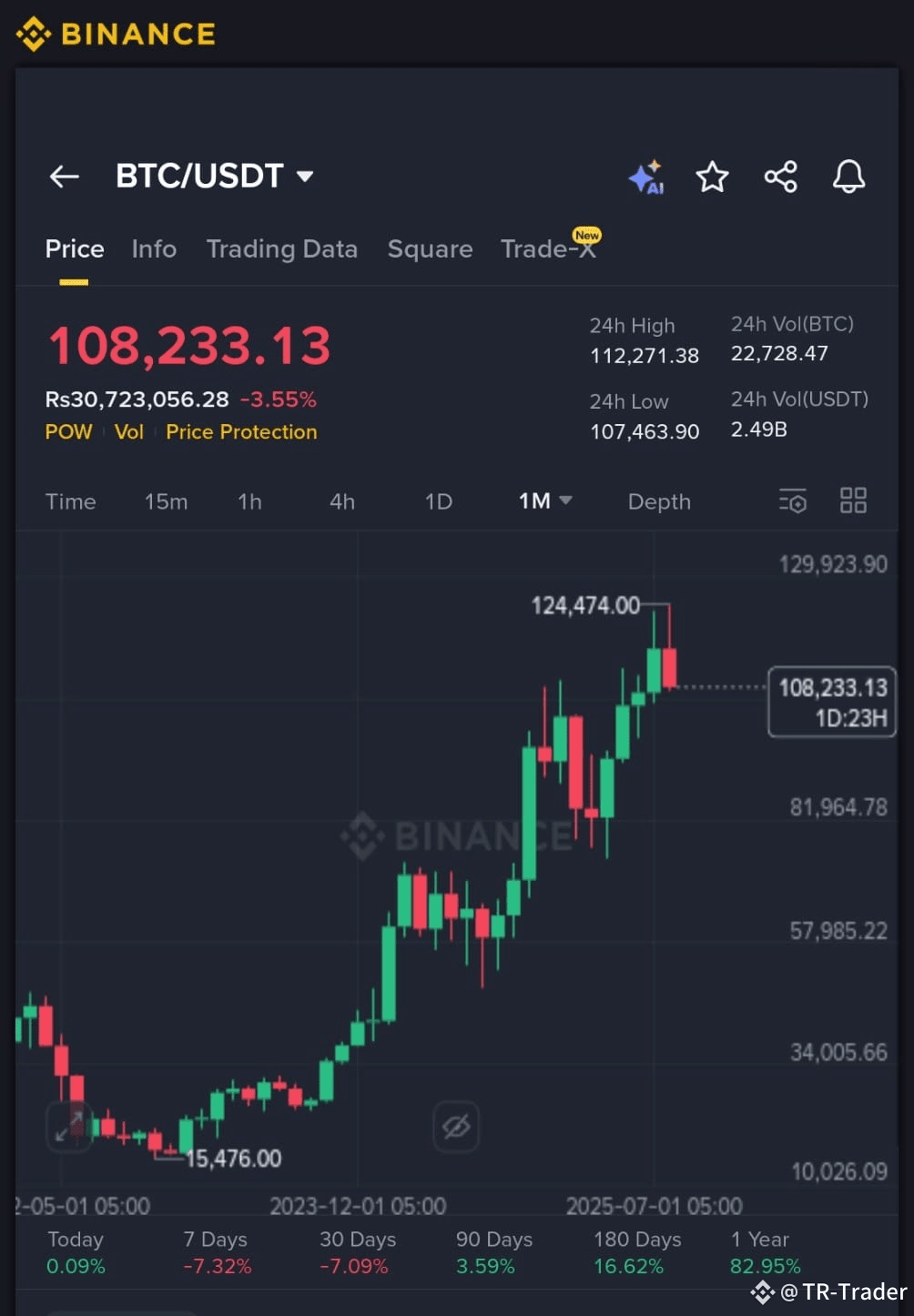Open the 1M interval dropdown arrow
This screenshot has height=1316, width=914.
566,501
